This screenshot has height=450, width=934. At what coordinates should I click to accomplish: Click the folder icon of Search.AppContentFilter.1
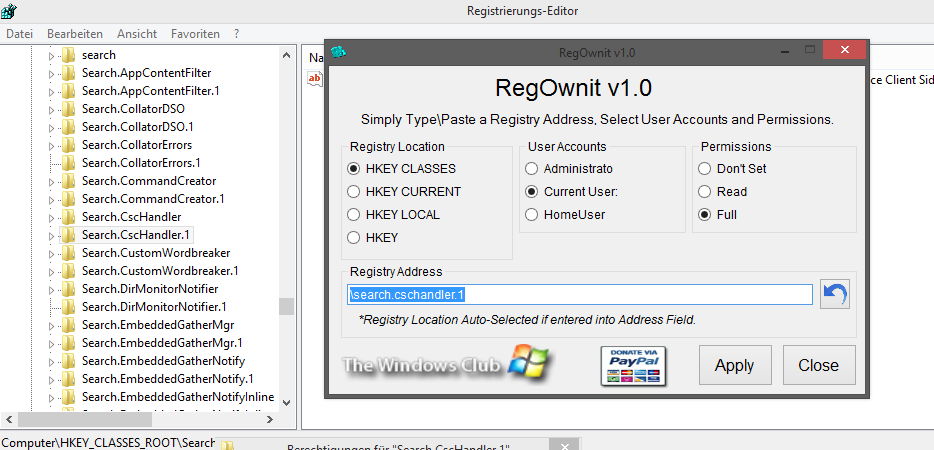69,91
